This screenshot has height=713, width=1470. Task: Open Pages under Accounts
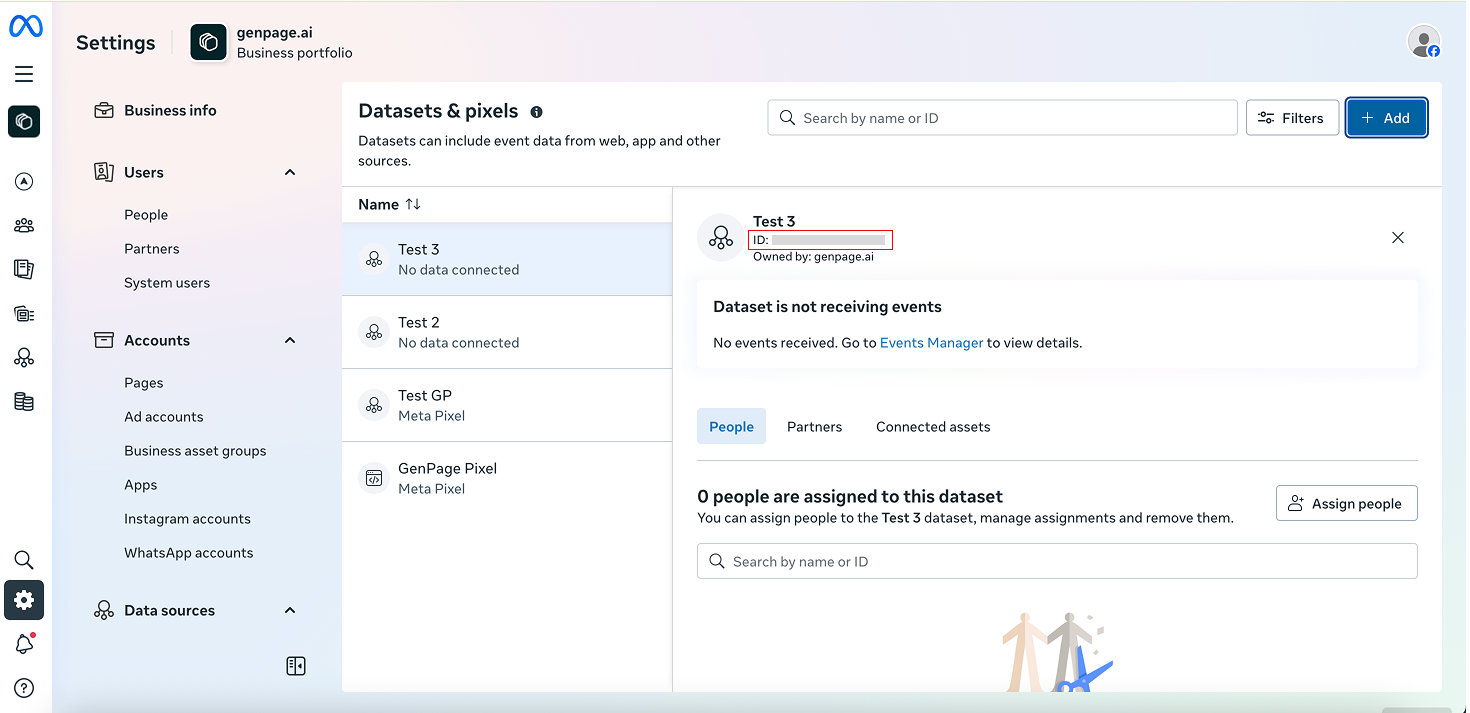144,383
